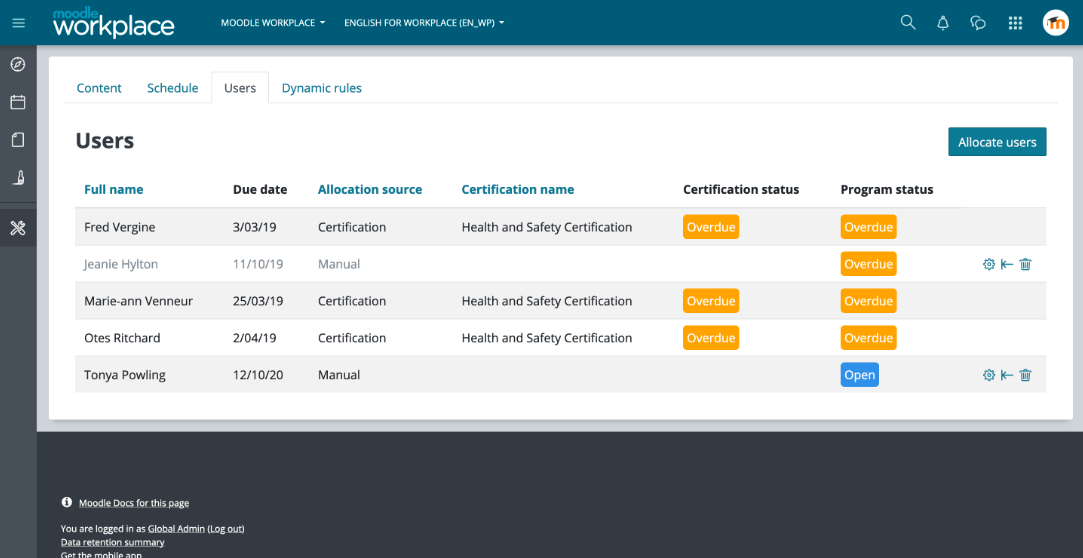Click the Global Admin link
This screenshot has height=558, width=1083.
(176, 528)
